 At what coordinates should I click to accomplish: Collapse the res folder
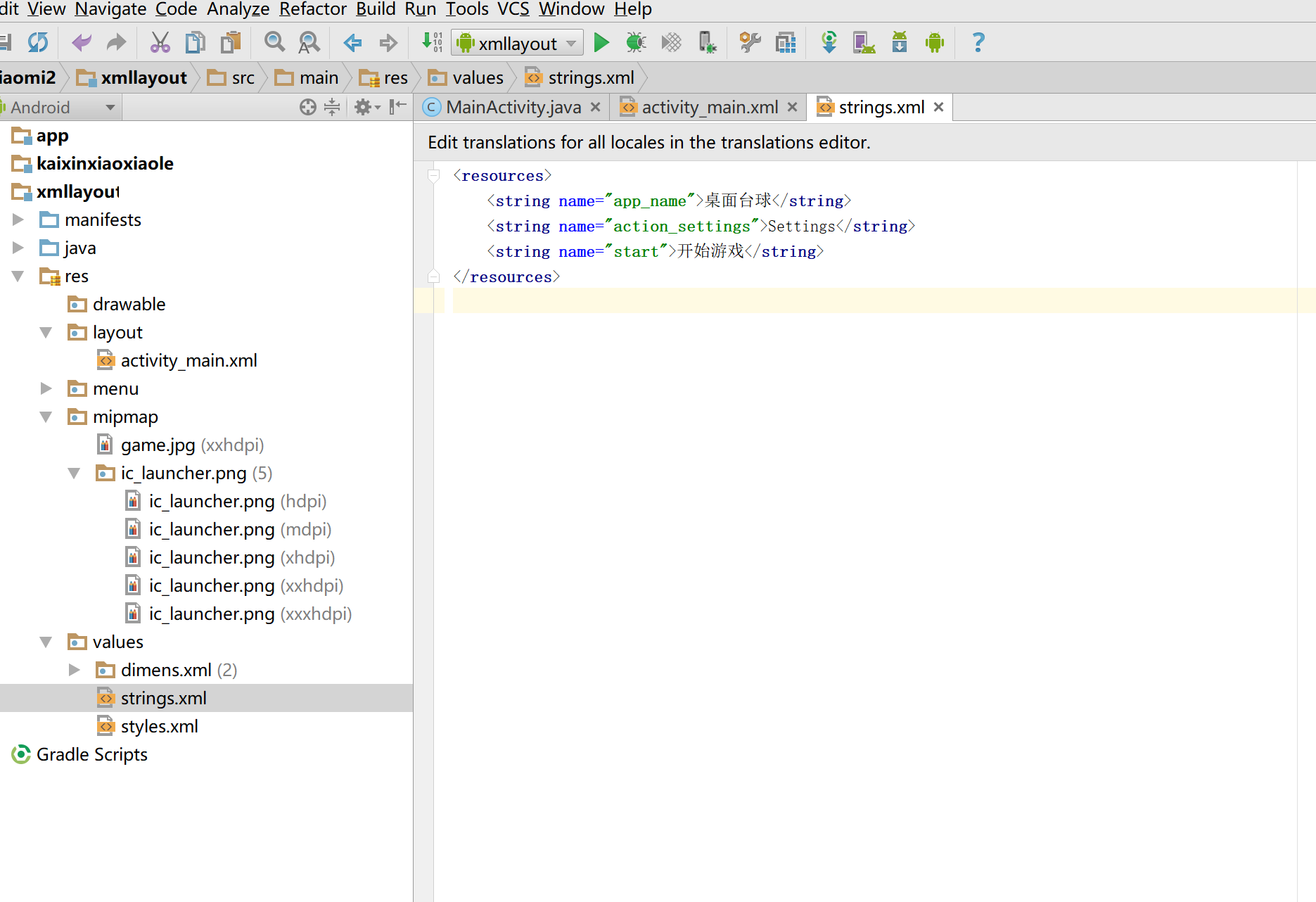pyautogui.click(x=18, y=276)
